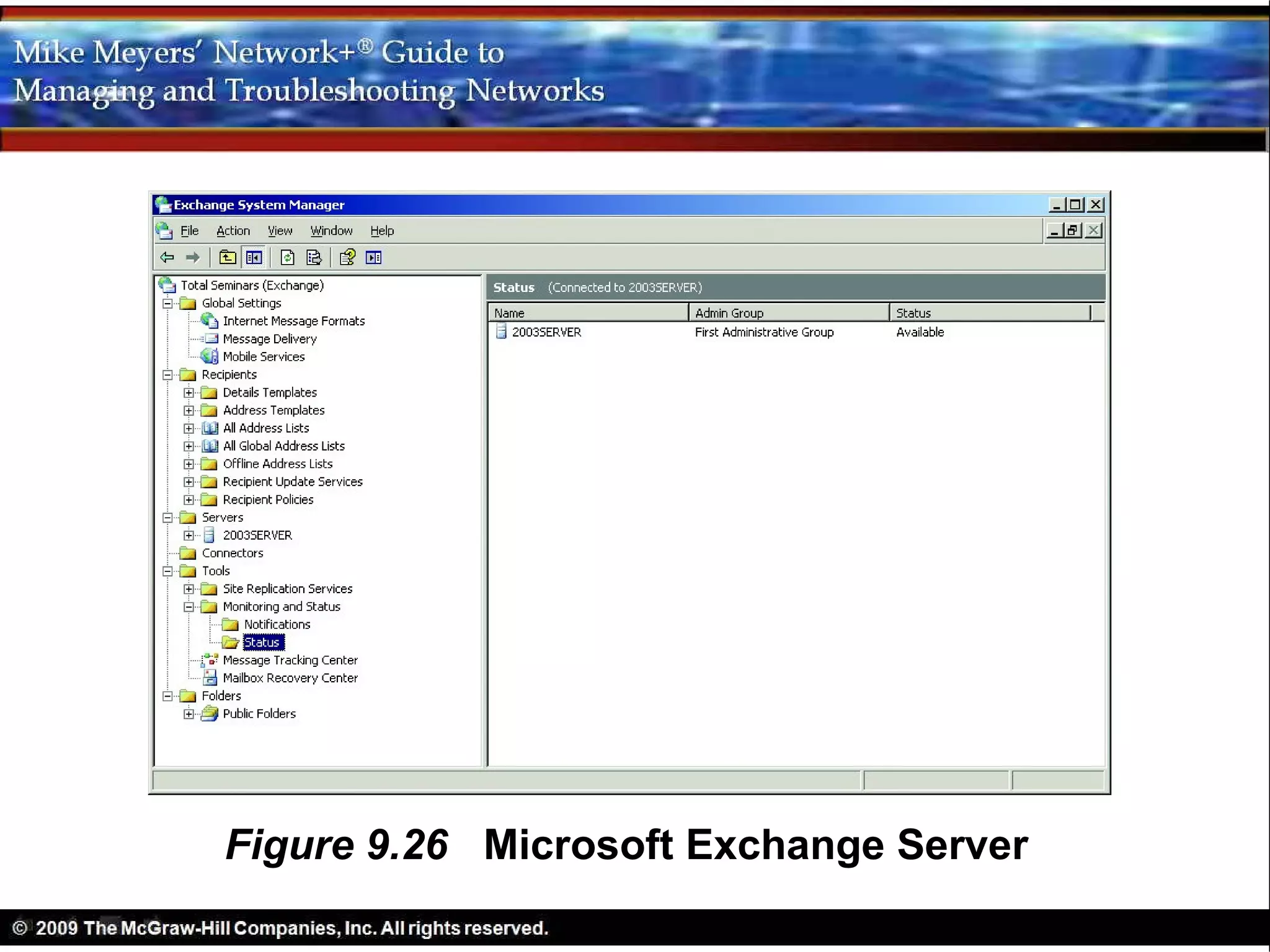Sort list by Status column header
1270x952 pixels.
[990, 312]
